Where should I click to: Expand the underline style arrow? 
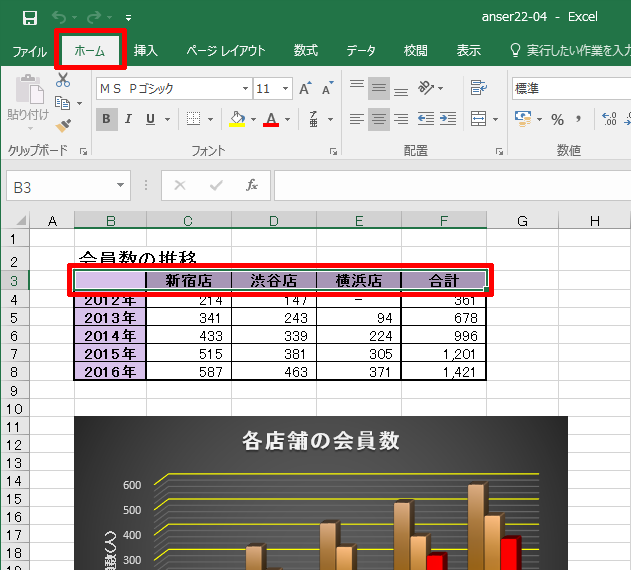pyautogui.click(x=167, y=120)
